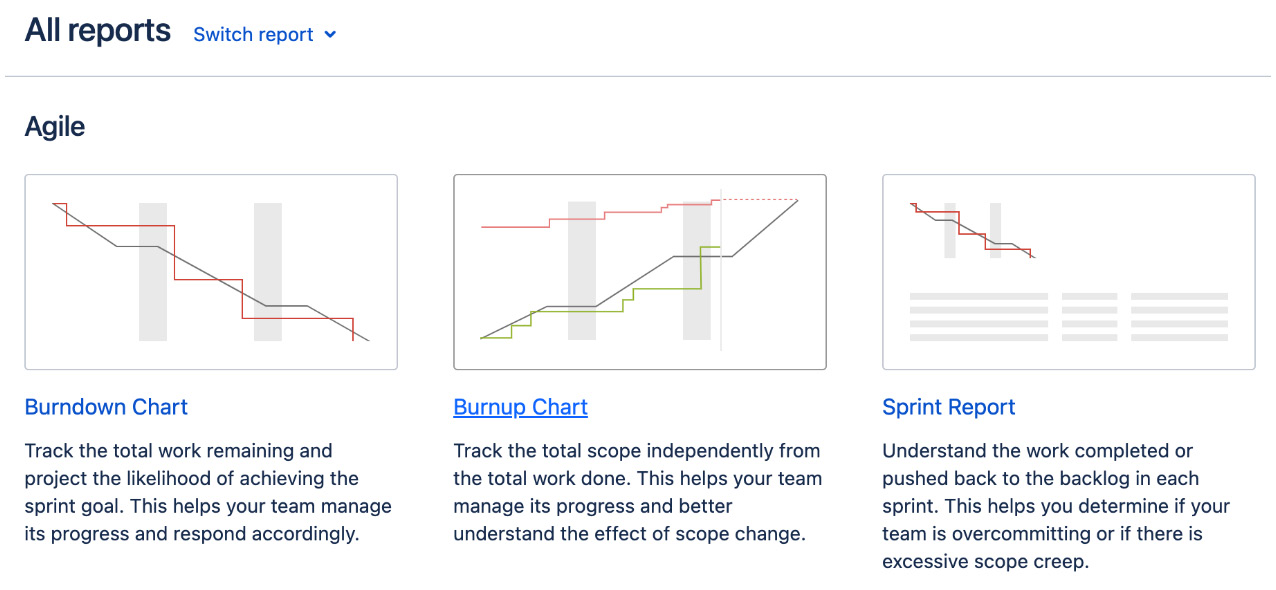Click the chart graphic inside Burndown Chart card
The image size is (1276, 590).
click(210, 270)
